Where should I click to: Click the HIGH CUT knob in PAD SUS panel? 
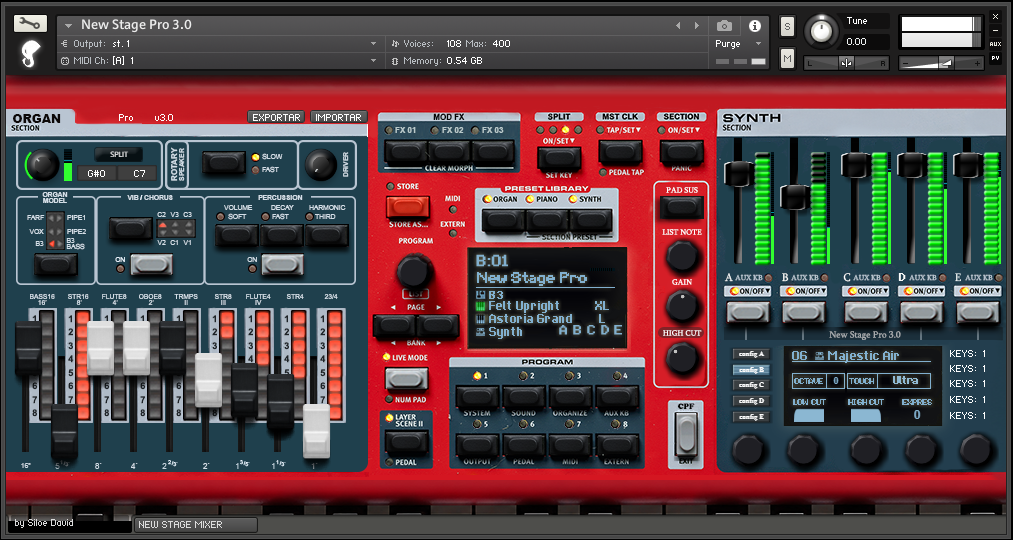click(682, 357)
